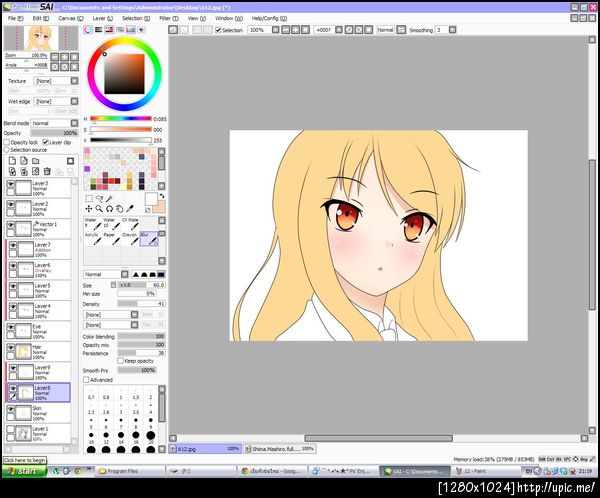The width and height of the screenshot is (600, 498).
Task: Open the first brush shape [None] dropdown
Action: pyautogui.click(x=134, y=314)
